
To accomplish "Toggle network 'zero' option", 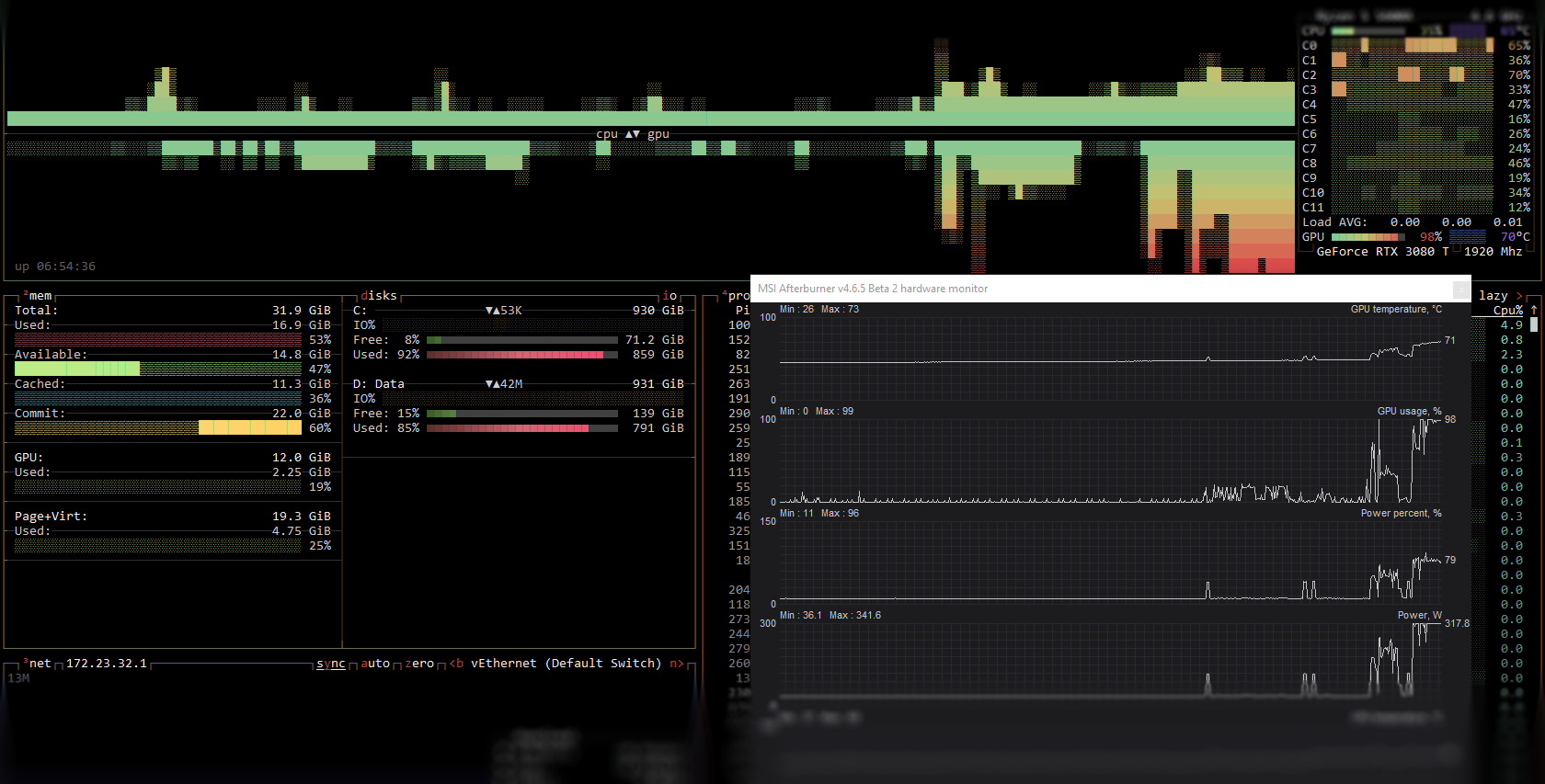I will (x=419, y=664).
